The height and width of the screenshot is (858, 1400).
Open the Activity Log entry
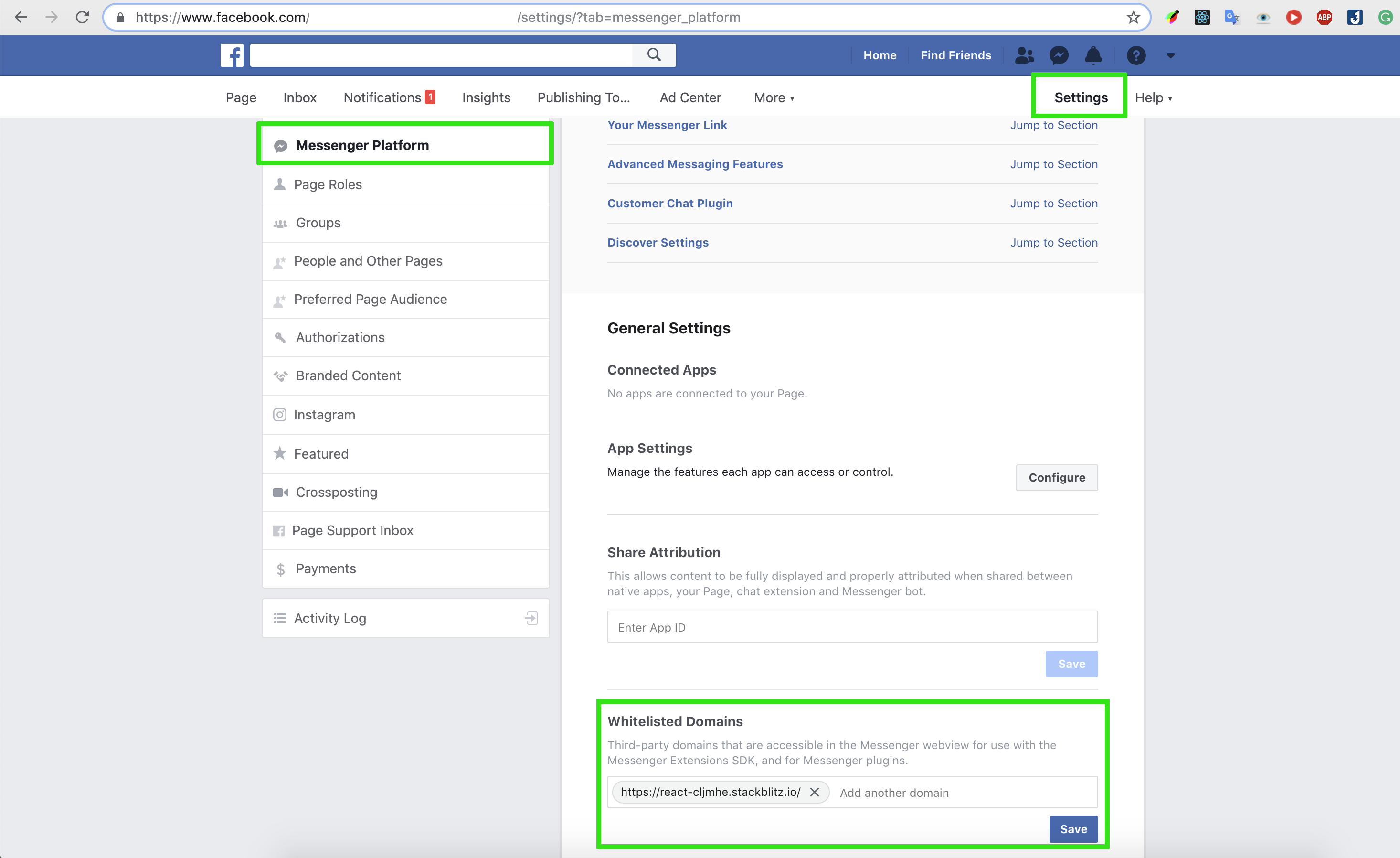[330, 618]
